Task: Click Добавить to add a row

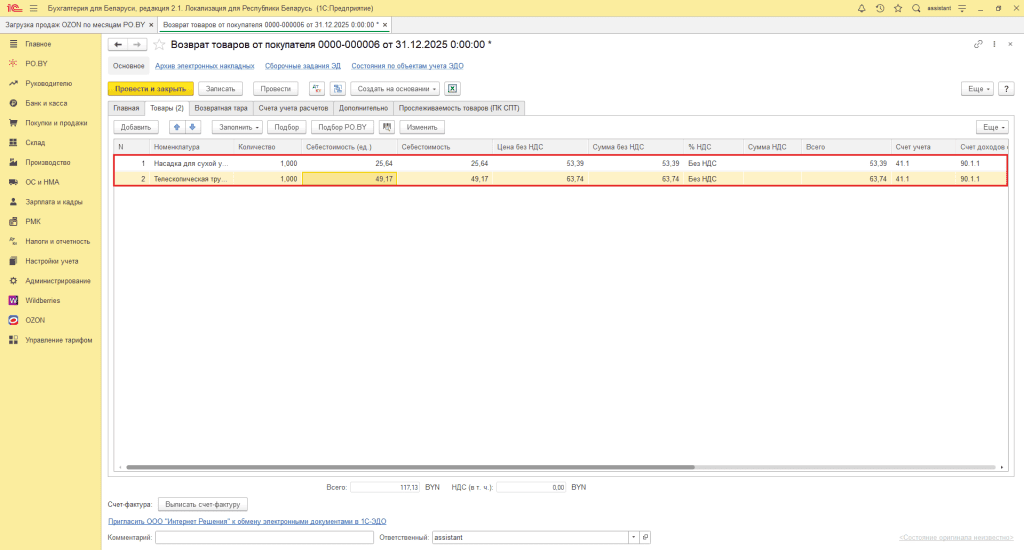Action: [x=136, y=127]
